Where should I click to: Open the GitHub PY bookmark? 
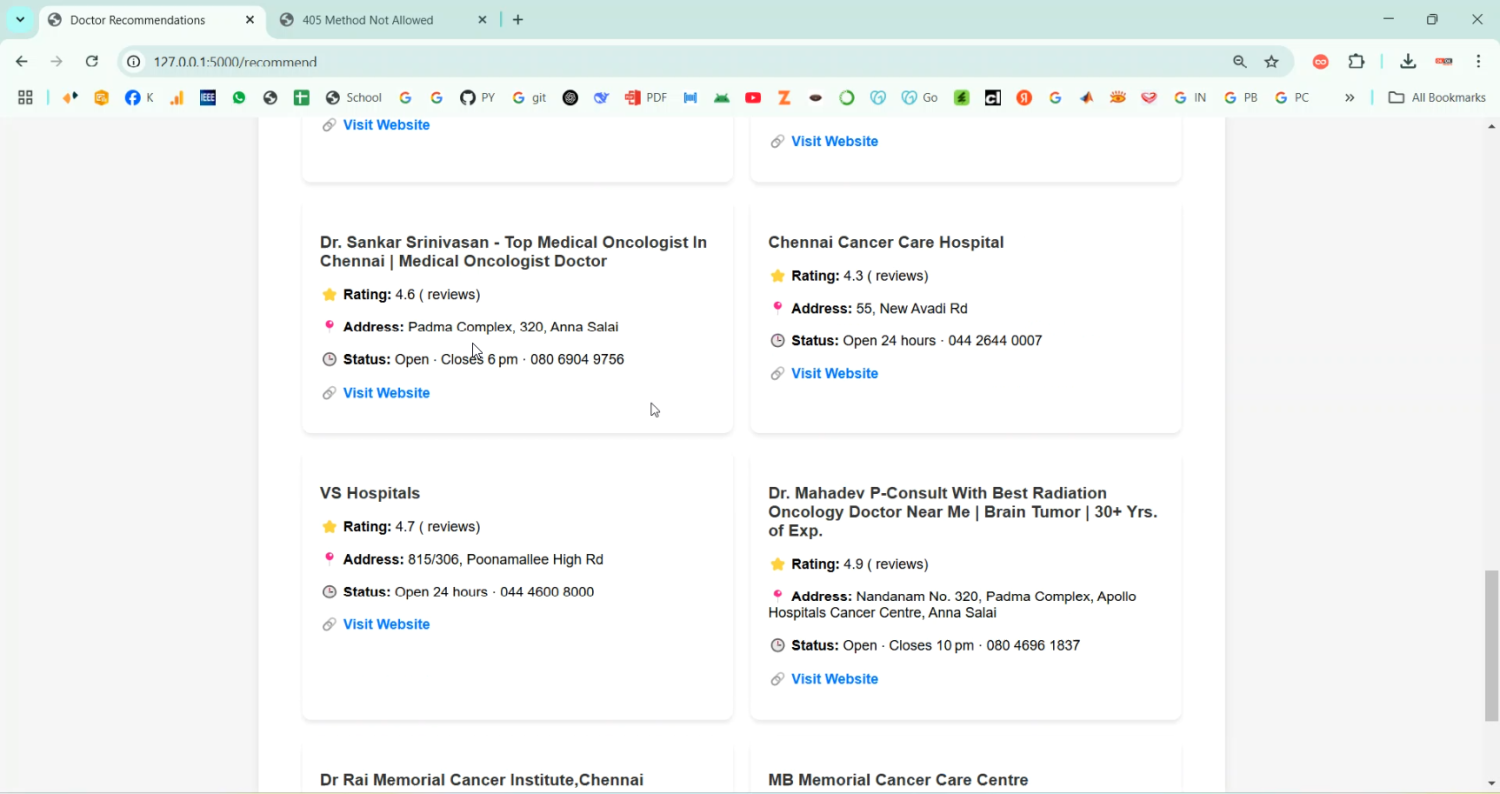pos(477,98)
